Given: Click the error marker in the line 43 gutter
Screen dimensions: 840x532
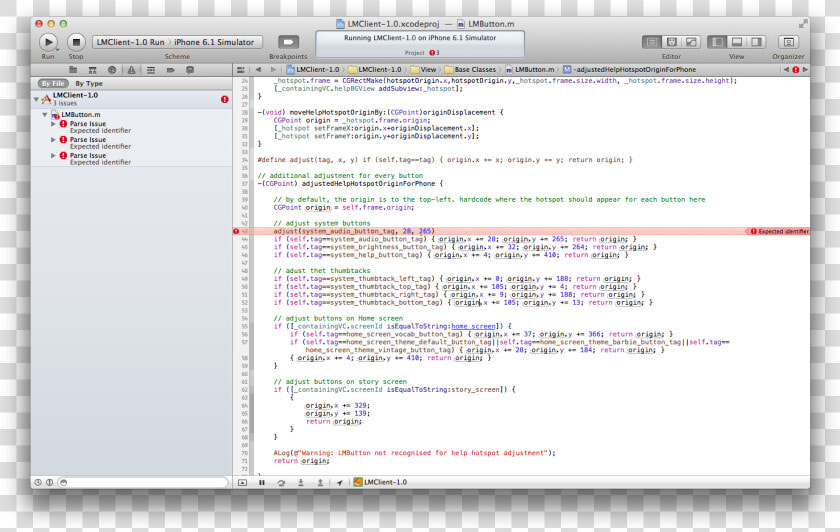Looking at the screenshot, I should pos(236,231).
